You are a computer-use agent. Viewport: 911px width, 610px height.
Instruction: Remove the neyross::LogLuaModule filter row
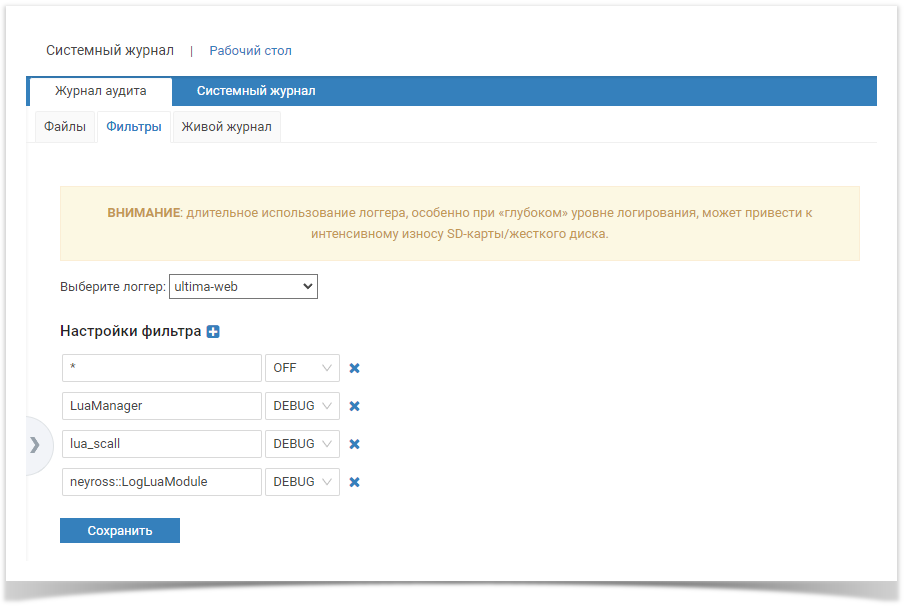tap(354, 482)
